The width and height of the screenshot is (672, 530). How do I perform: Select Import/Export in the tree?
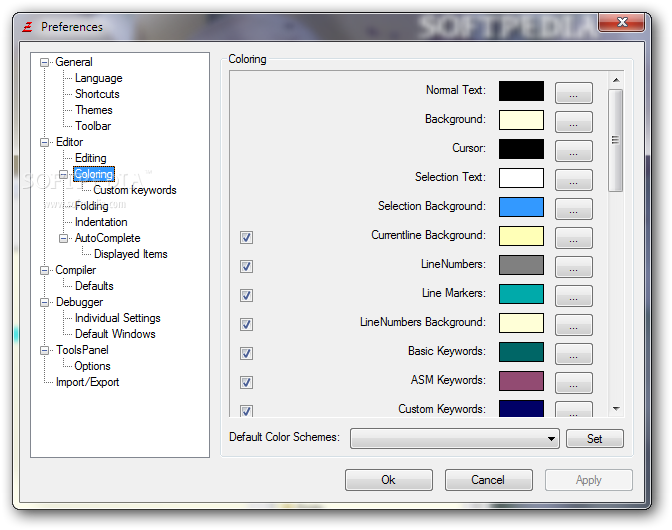point(87,382)
